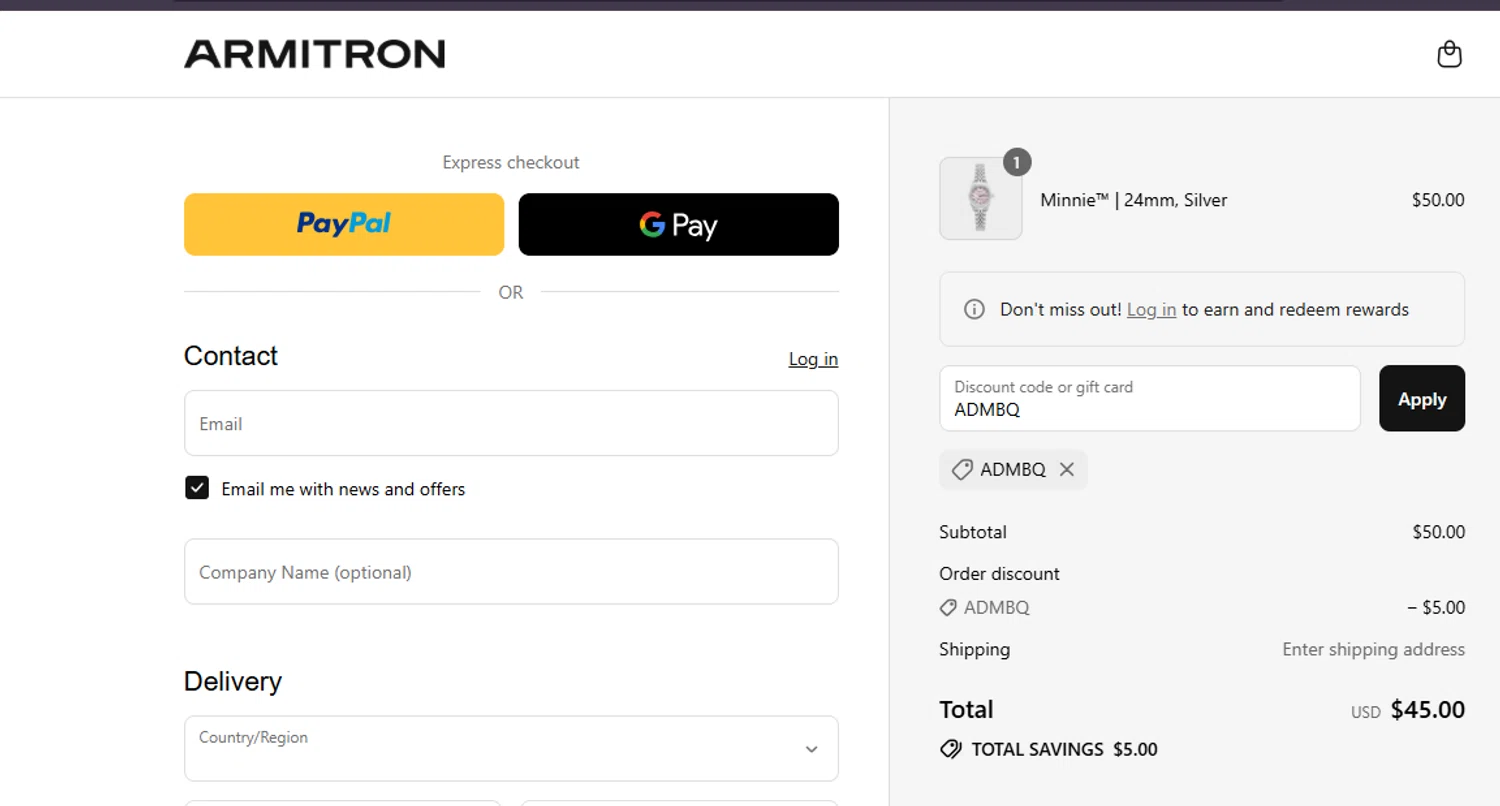Click the TOTAL SAVINGS $5.00 text
Screen dimensions: 1500x806
pyautogui.click(x=1064, y=749)
